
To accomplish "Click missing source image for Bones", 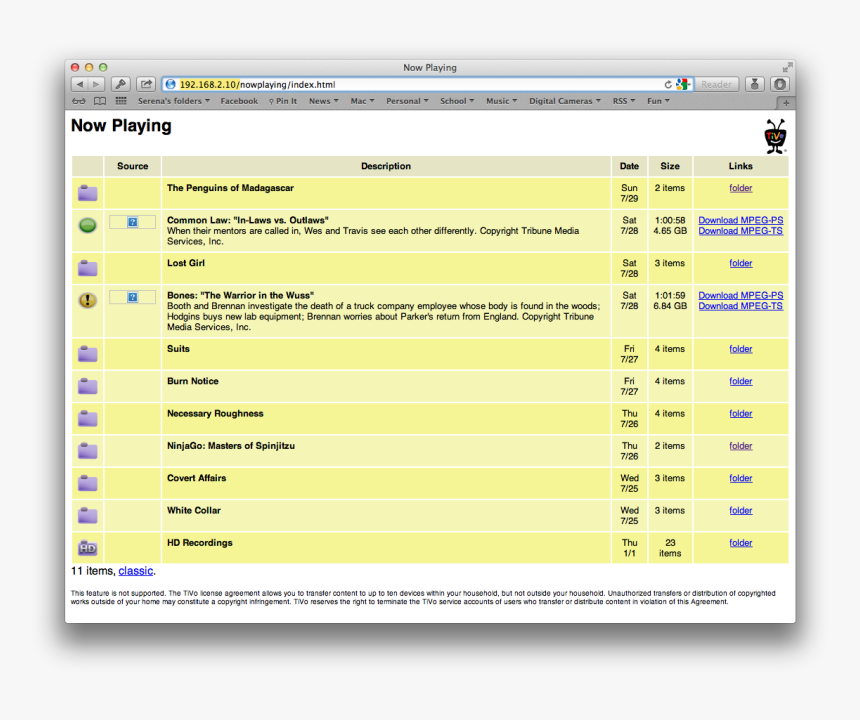I will tap(132, 297).
